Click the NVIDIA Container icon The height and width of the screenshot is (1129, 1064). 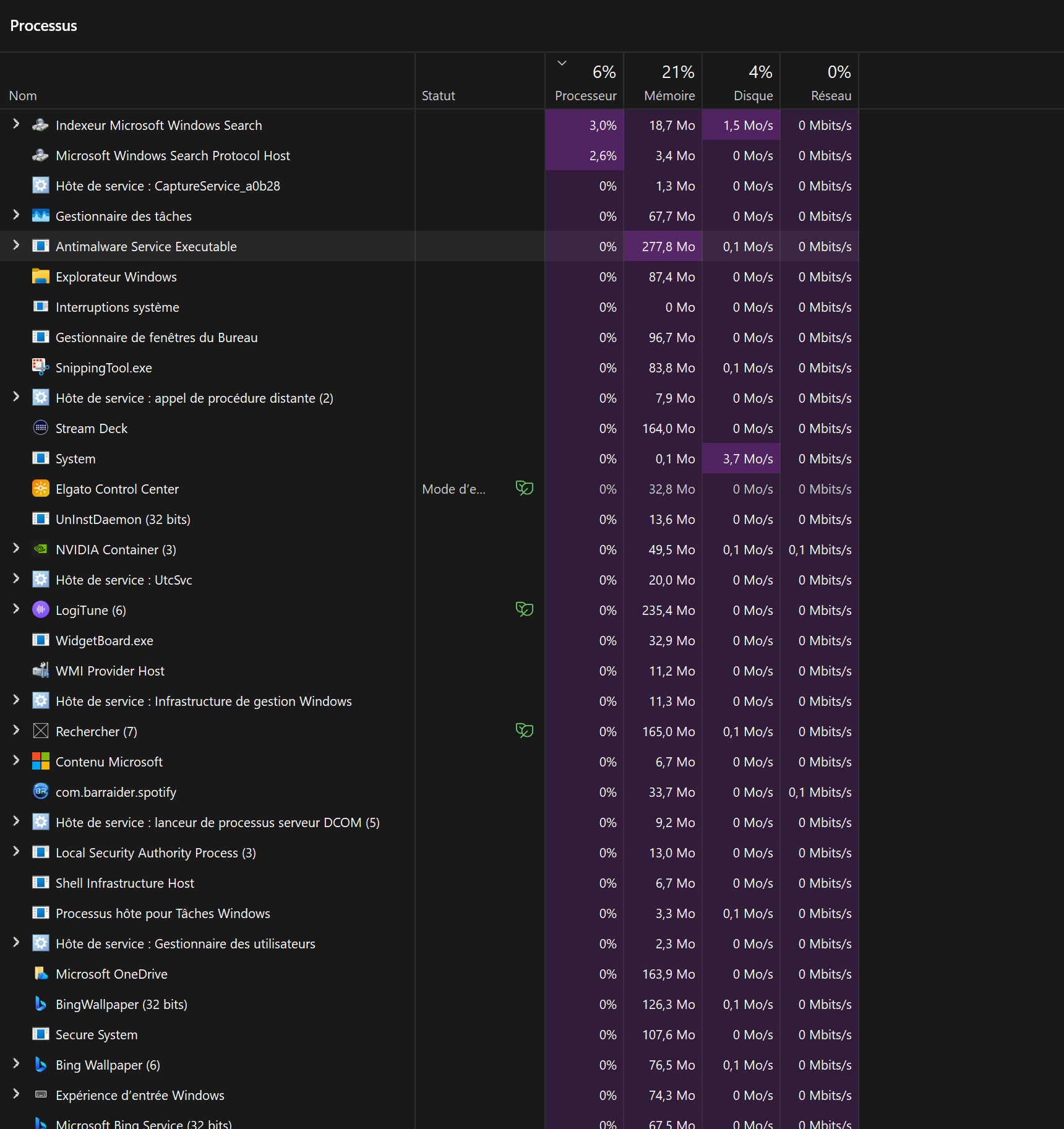tap(41, 549)
